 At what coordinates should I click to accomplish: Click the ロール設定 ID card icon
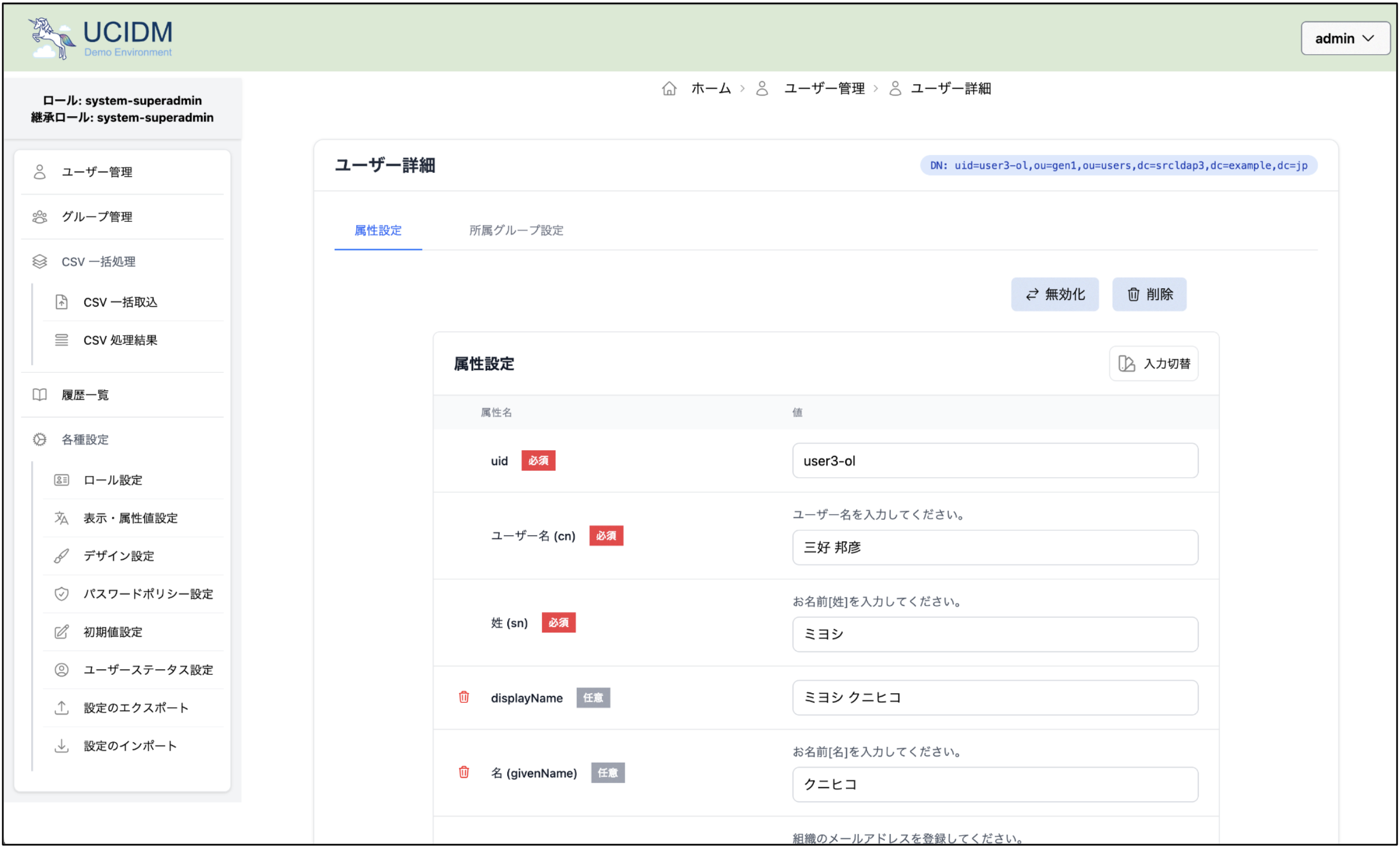click(x=62, y=480)
